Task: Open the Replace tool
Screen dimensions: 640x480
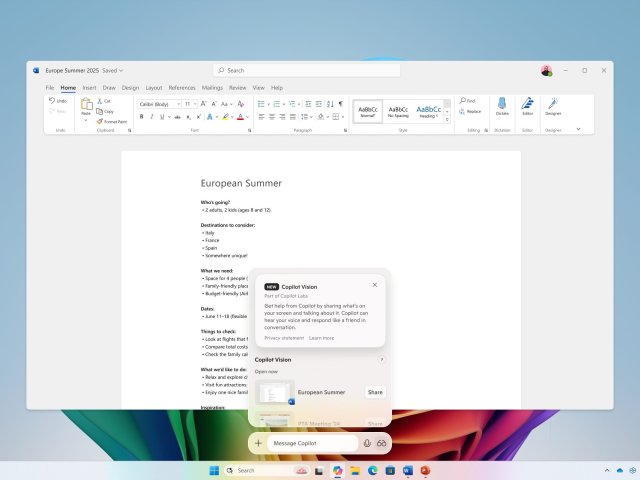Action: (470, 111)
